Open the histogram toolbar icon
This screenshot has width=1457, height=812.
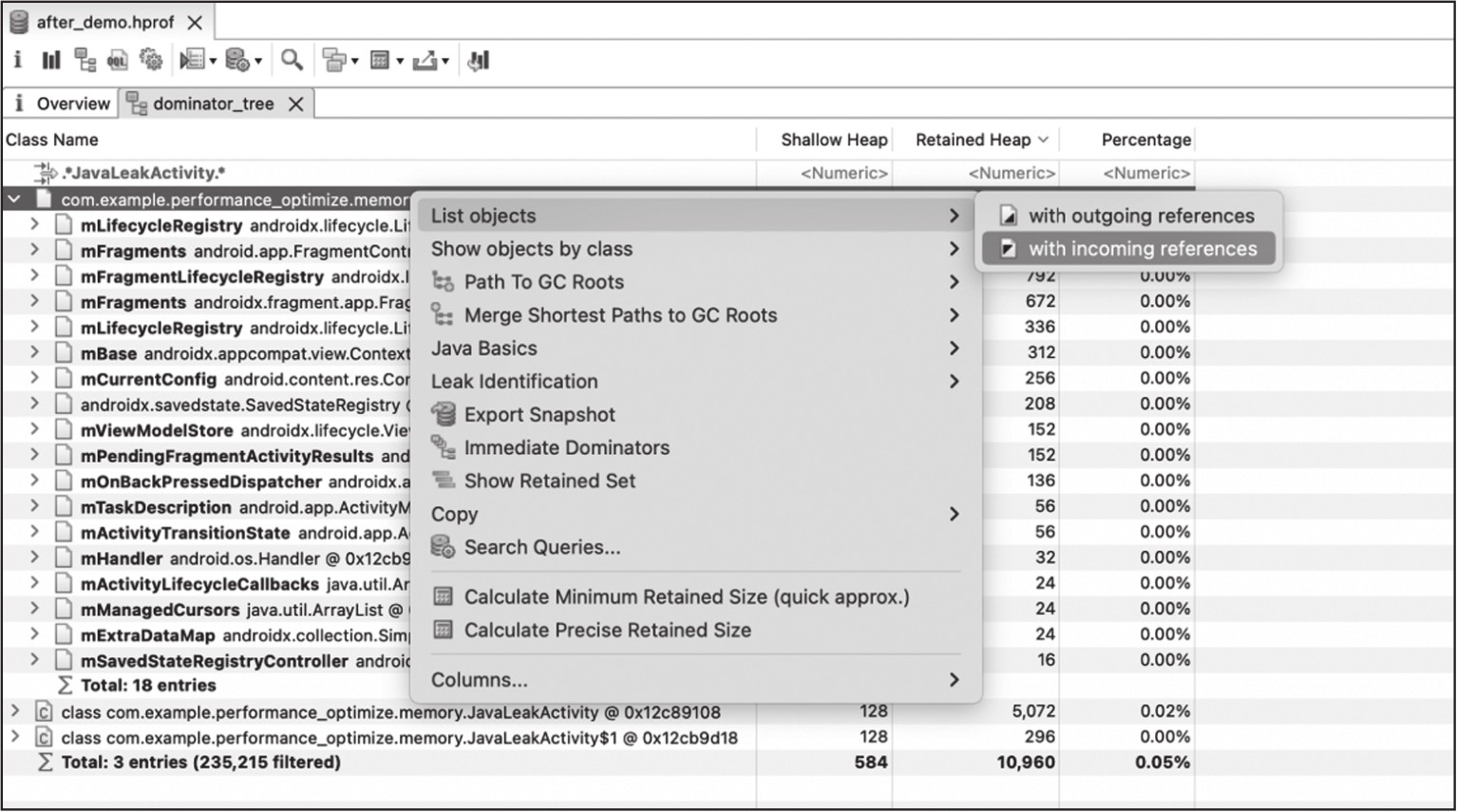tap(51, 61)
